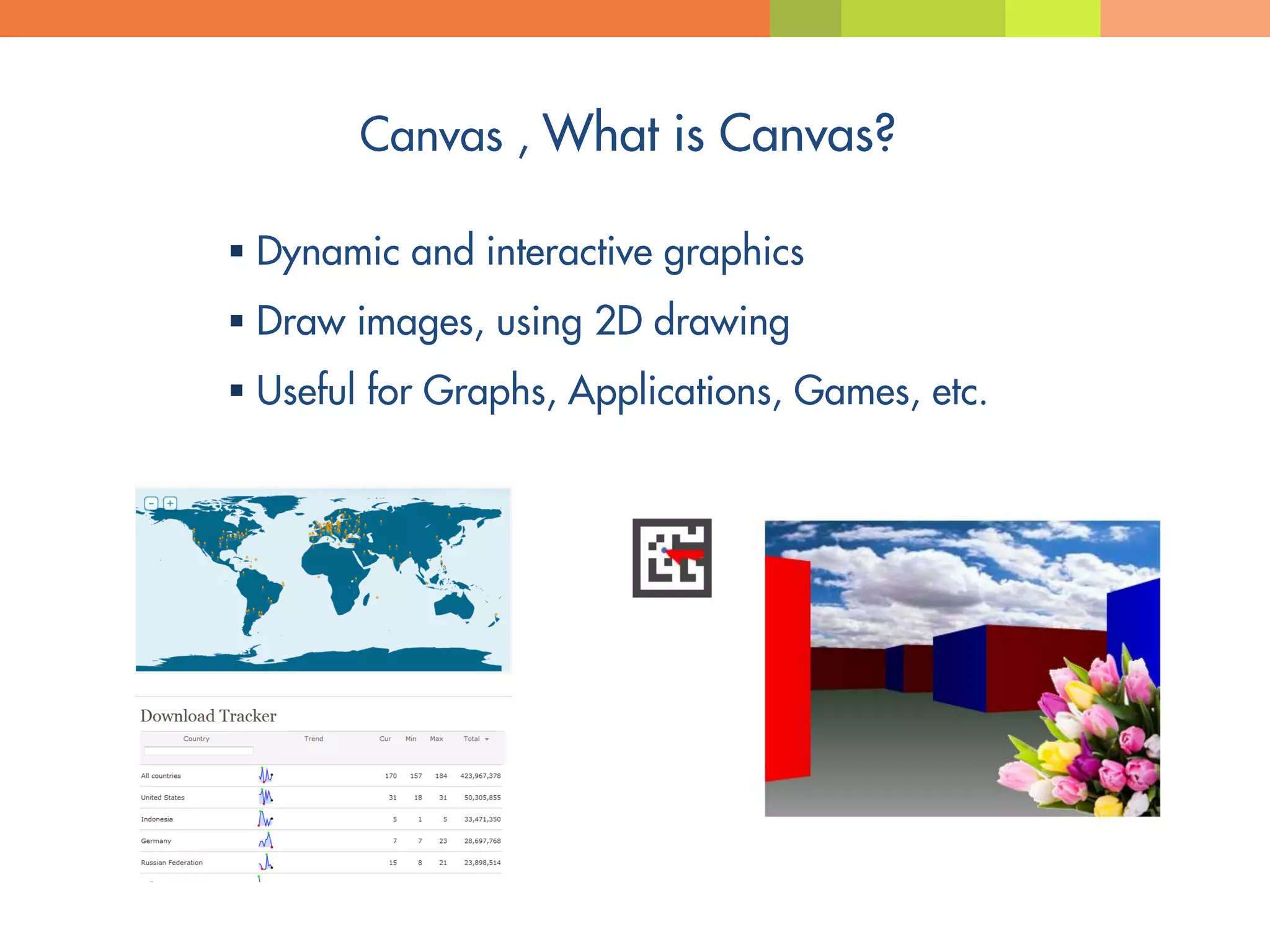Select the Indonesia row label
The width and height of the screenshot is (1270, 952).
click(157, 819)
